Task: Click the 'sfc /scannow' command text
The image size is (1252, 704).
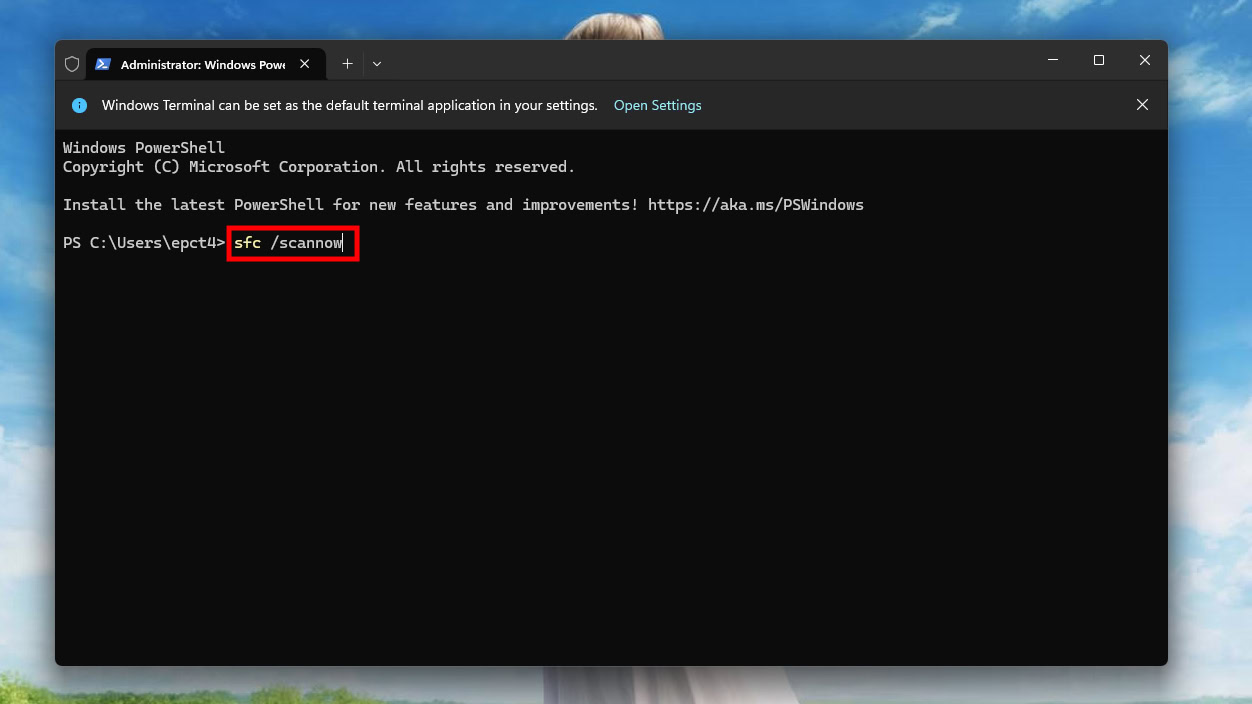Action: click(288, 243)
